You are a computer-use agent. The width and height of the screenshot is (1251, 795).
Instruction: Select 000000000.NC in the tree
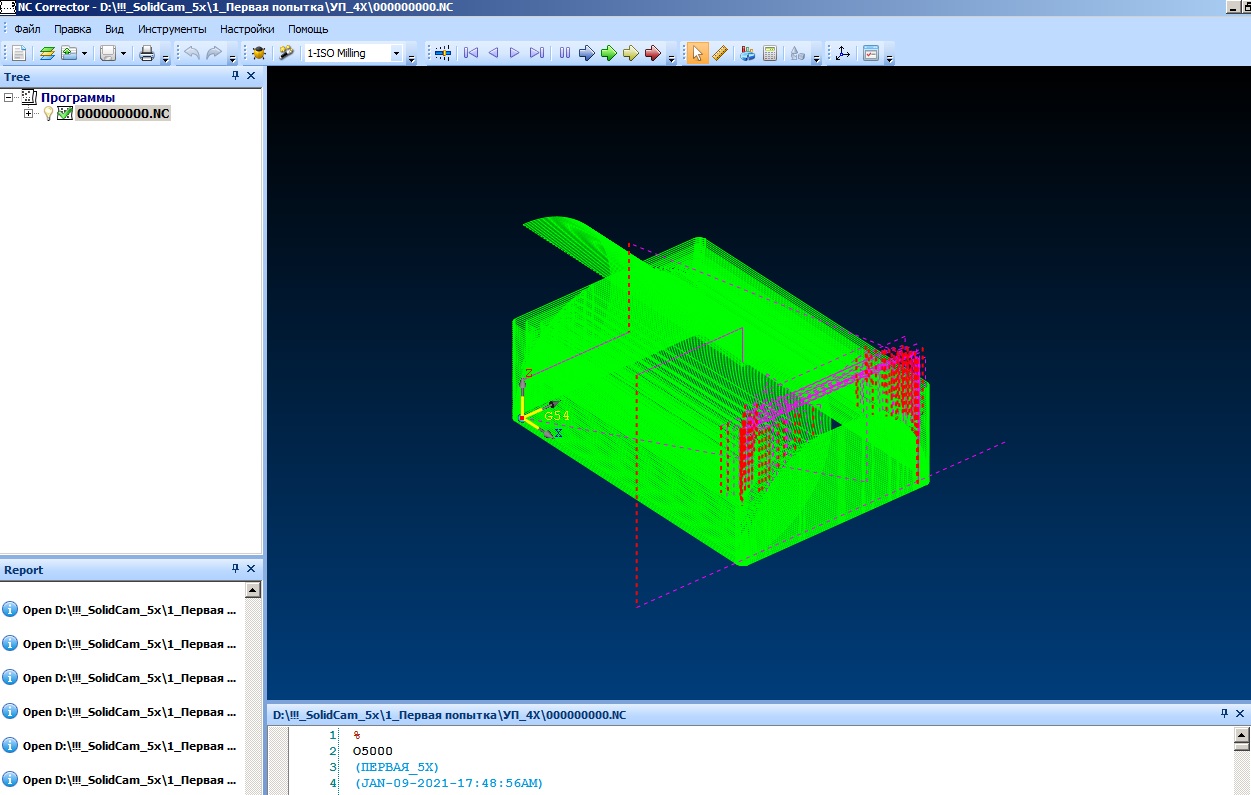click(x=123, y=114)
